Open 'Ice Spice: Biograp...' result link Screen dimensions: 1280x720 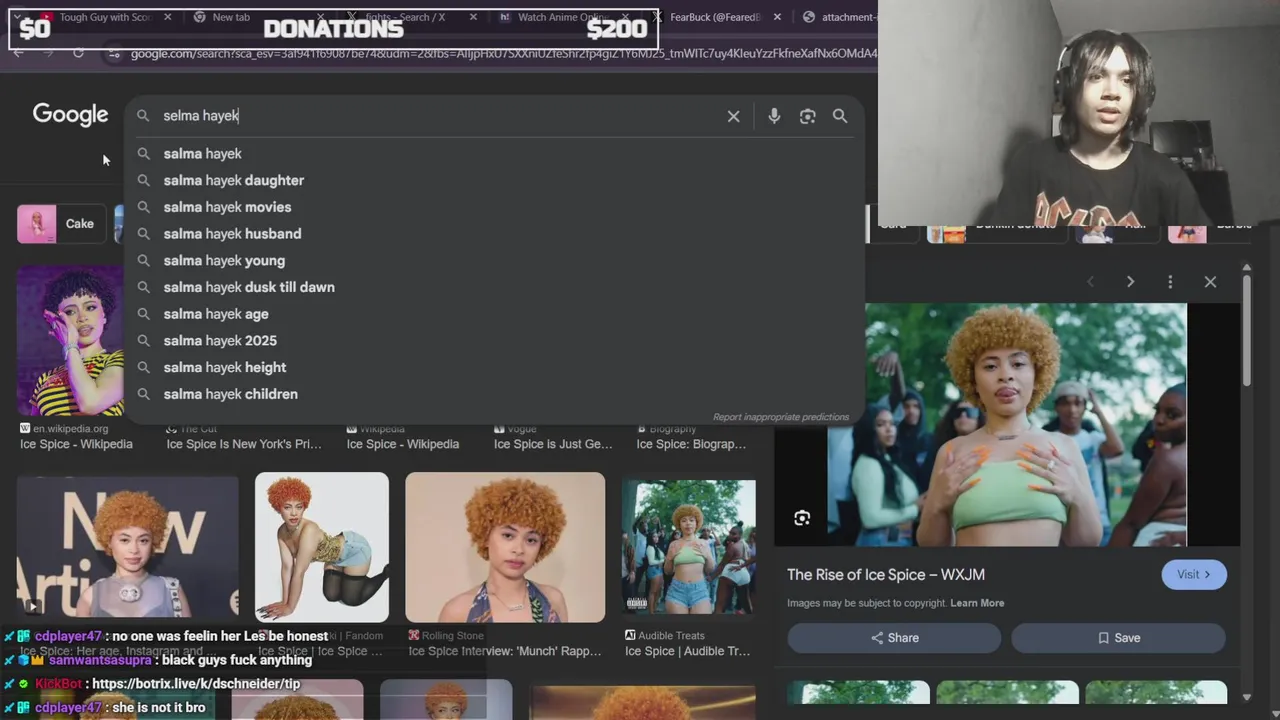[x=691, y=444]
